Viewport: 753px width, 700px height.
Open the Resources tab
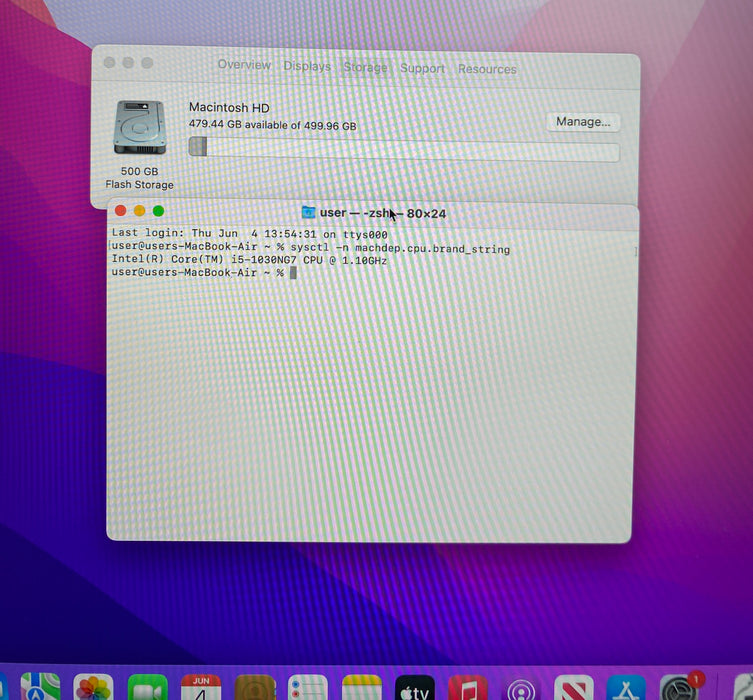click(487, 69)
